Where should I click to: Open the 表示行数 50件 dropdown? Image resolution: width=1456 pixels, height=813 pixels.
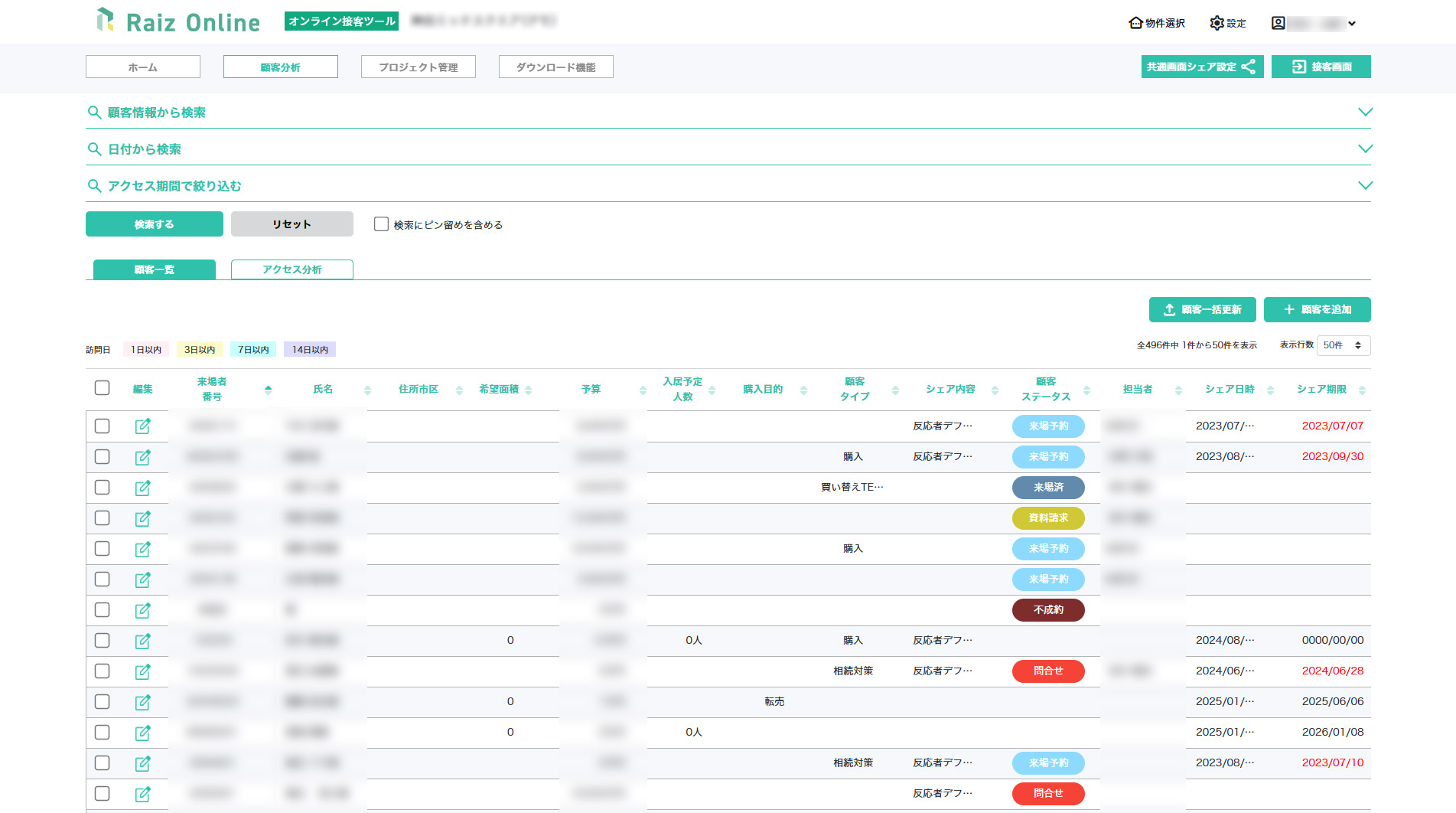1344,345
